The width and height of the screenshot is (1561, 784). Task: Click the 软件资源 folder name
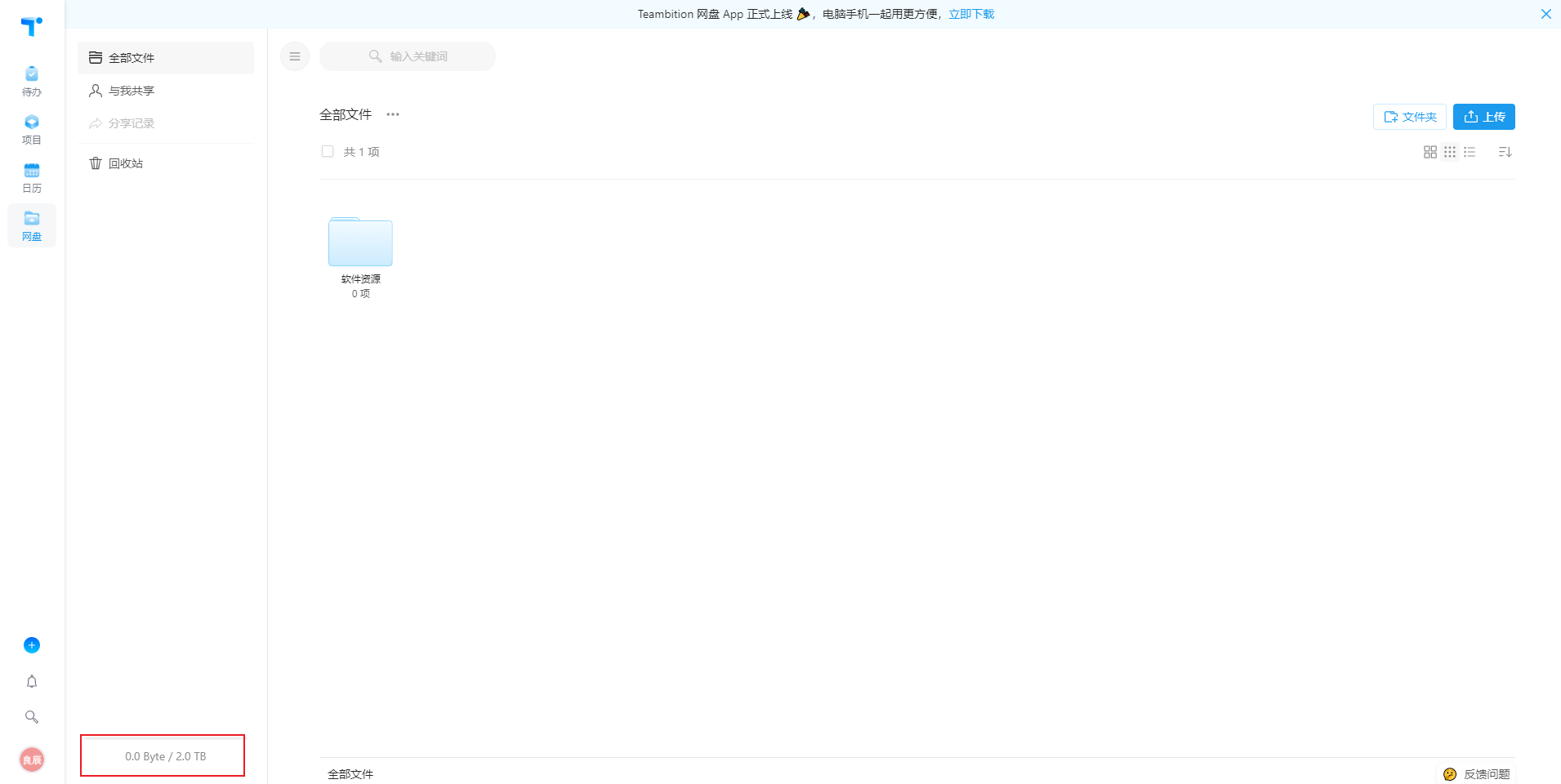[360, 279]
